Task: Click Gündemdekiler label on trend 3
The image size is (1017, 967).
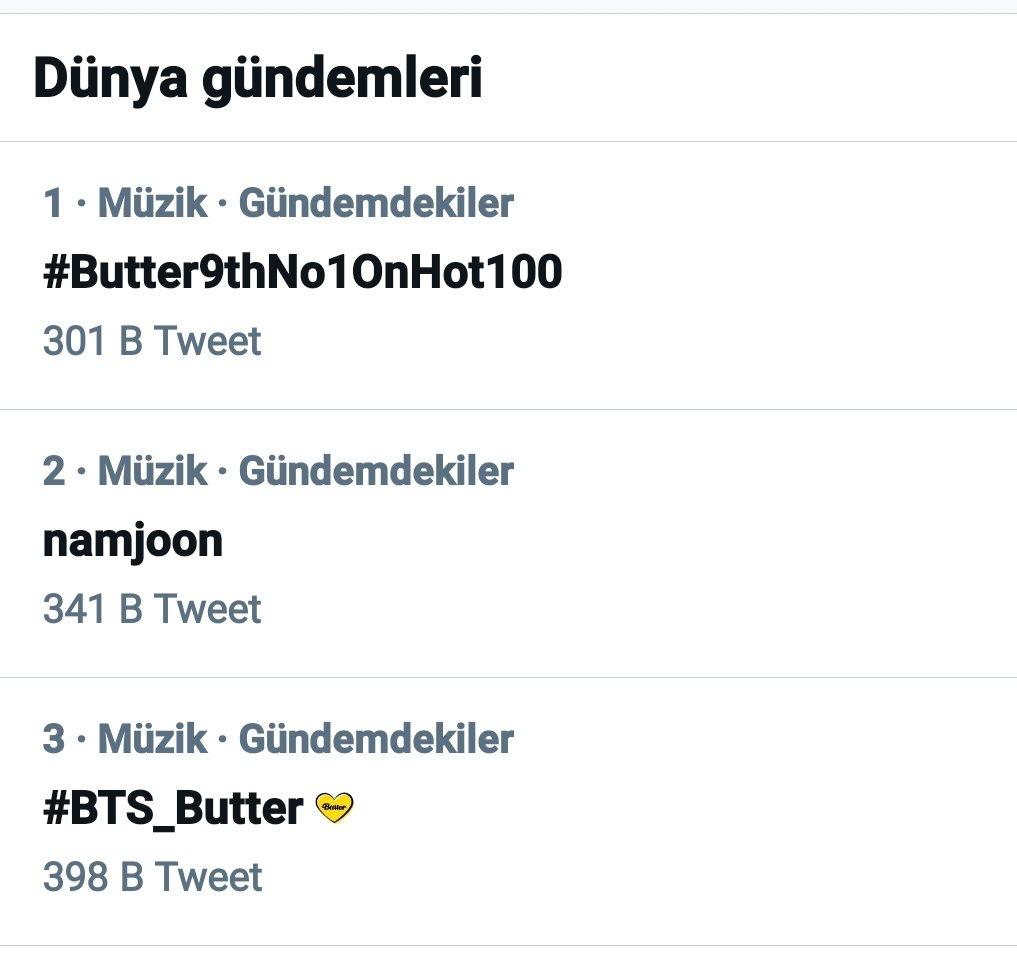Action: (x=376, y=739)
